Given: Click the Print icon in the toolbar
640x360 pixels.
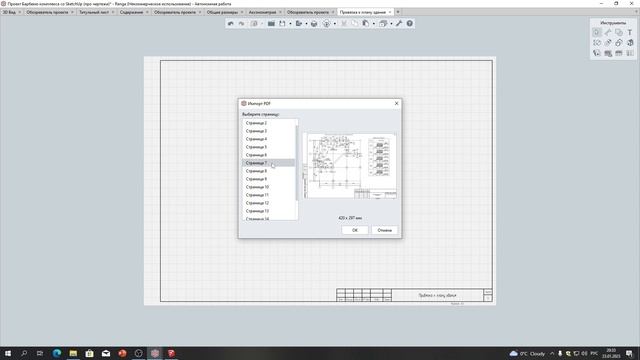Looking at the screenshot, I should (x=314, y=24).
